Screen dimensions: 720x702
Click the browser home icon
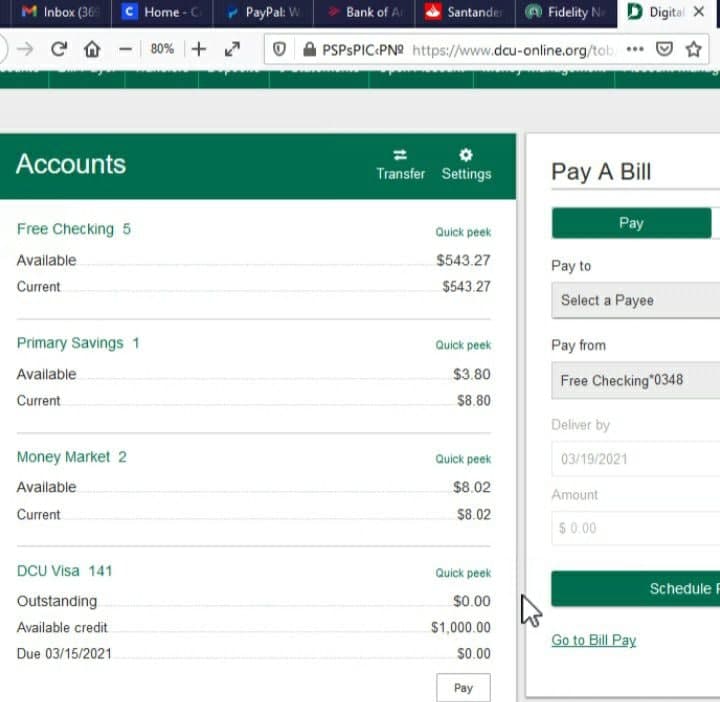click(x=92, y=49)
